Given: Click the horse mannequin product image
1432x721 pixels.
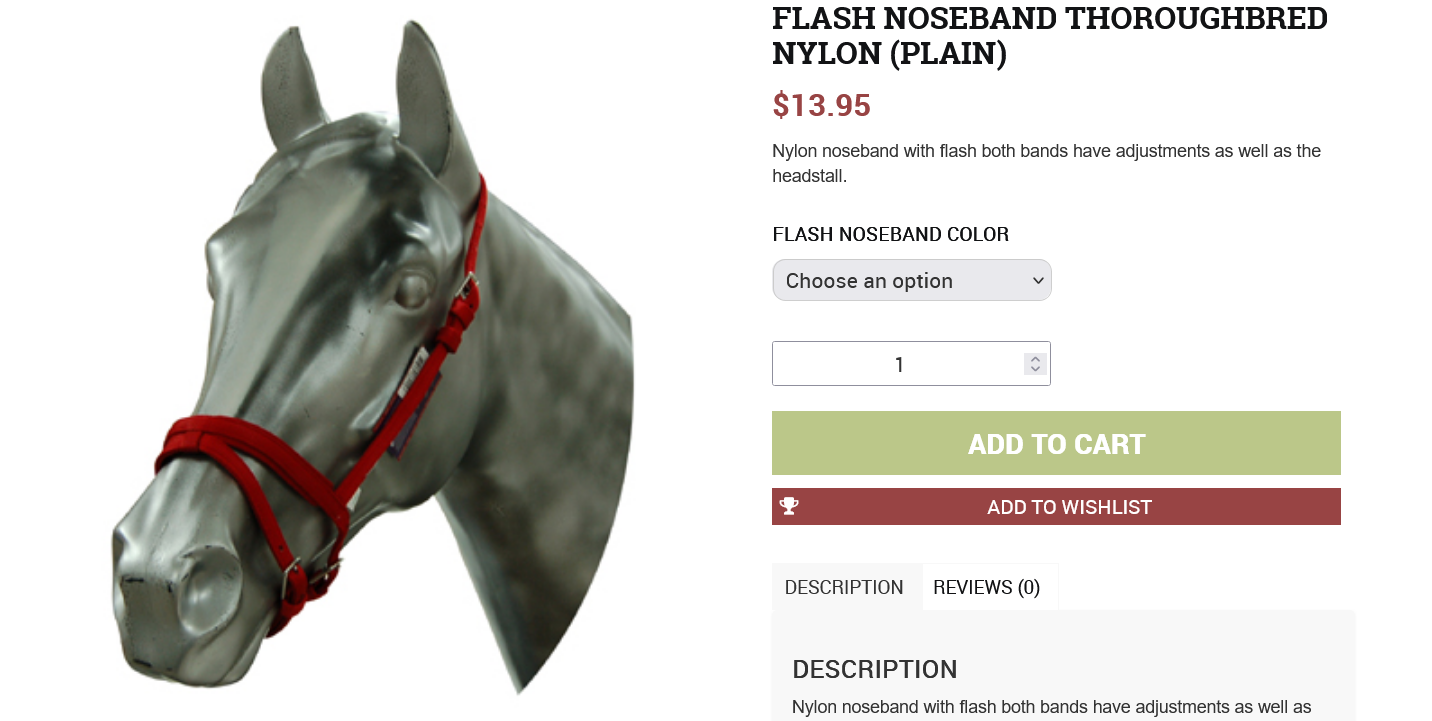Looking at the screenshot, I should point(372,355).
